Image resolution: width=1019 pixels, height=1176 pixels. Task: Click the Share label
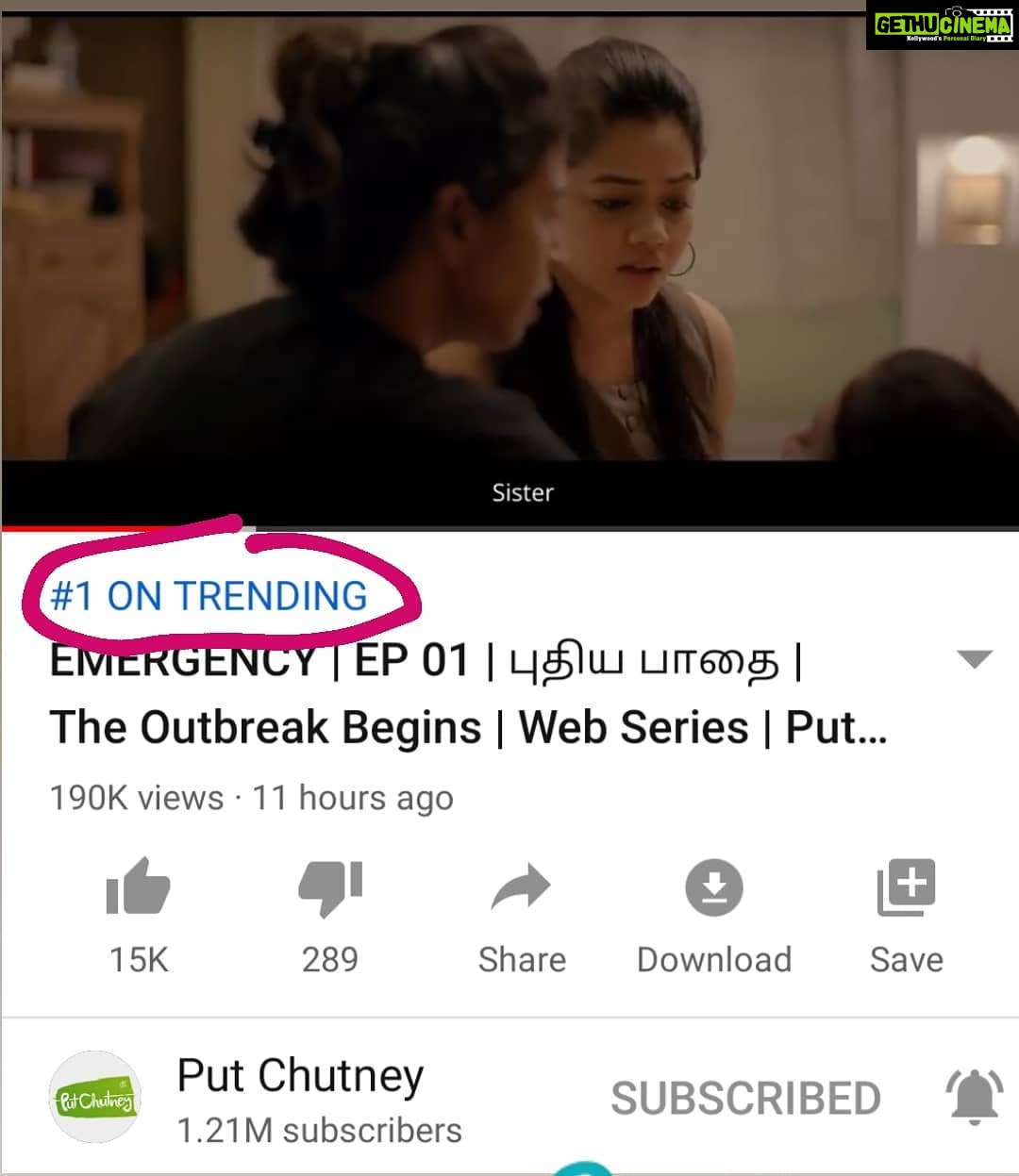[x=522, y=960]
